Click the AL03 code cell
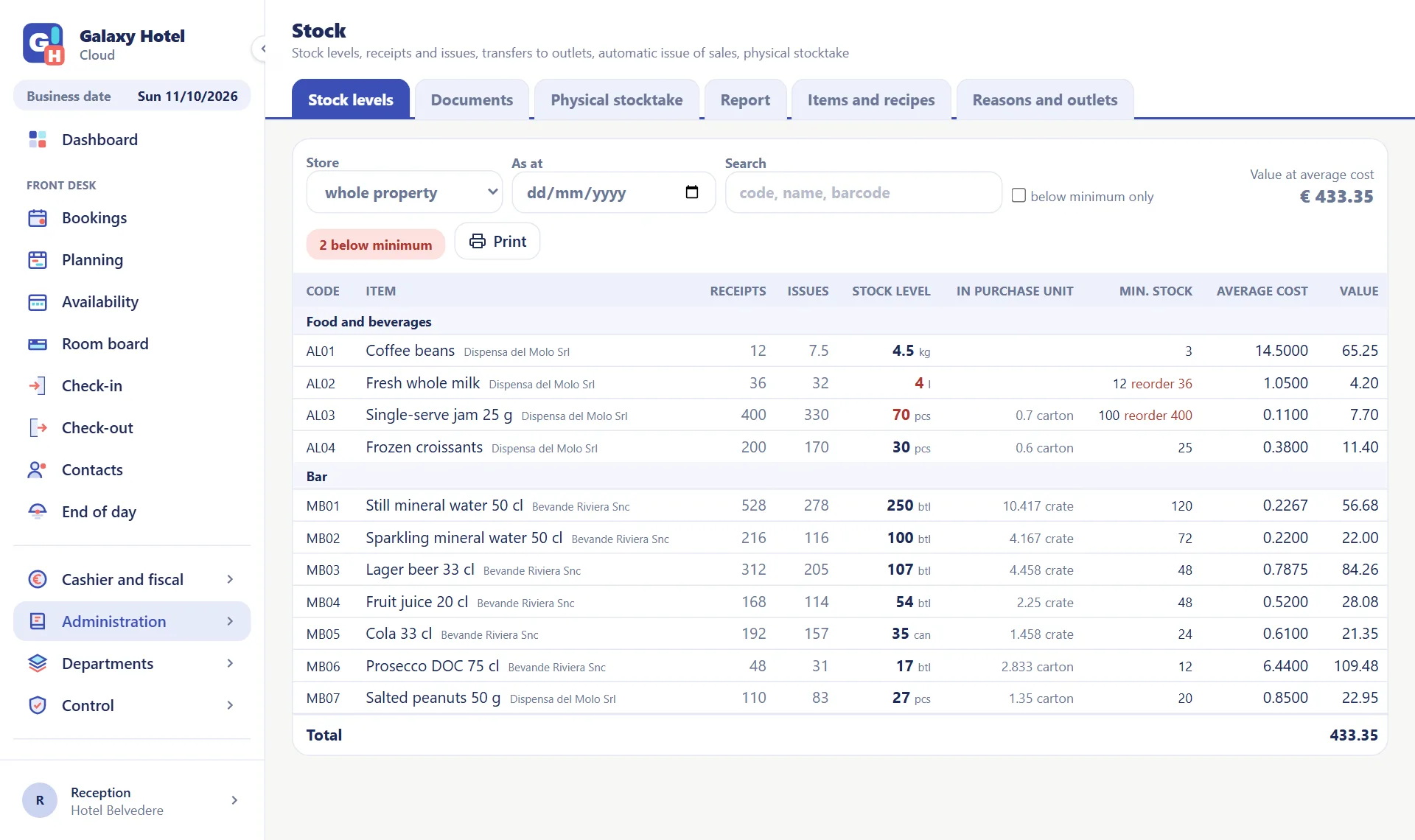The image size is (1415, 840). pyautogui.click(x=321, y=416)
